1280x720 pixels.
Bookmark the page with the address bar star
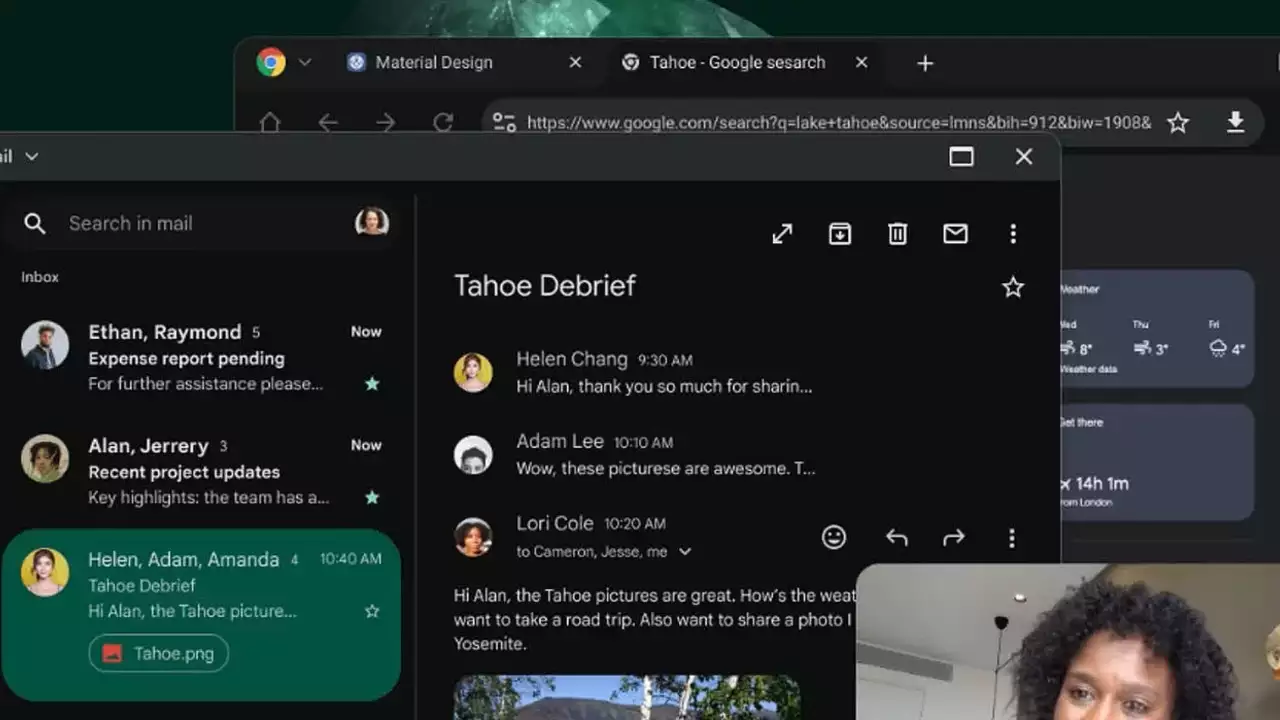[x=1178, y=122]
